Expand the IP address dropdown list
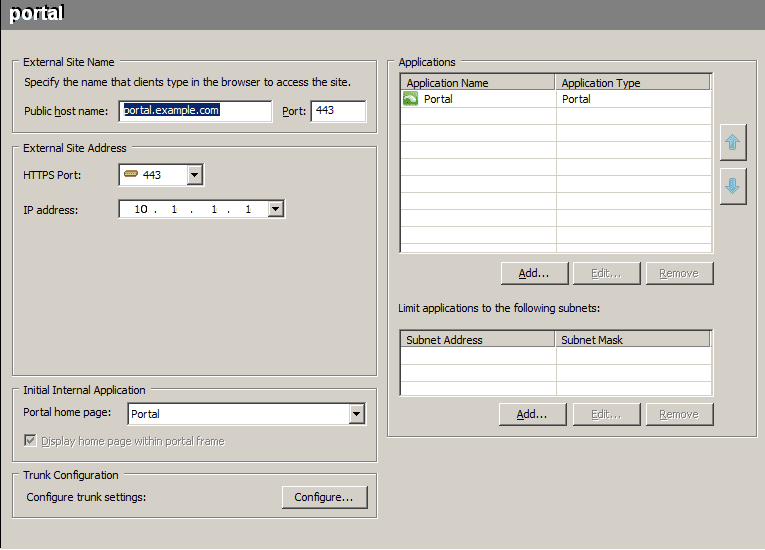765x550 pixels. point(276,209)
